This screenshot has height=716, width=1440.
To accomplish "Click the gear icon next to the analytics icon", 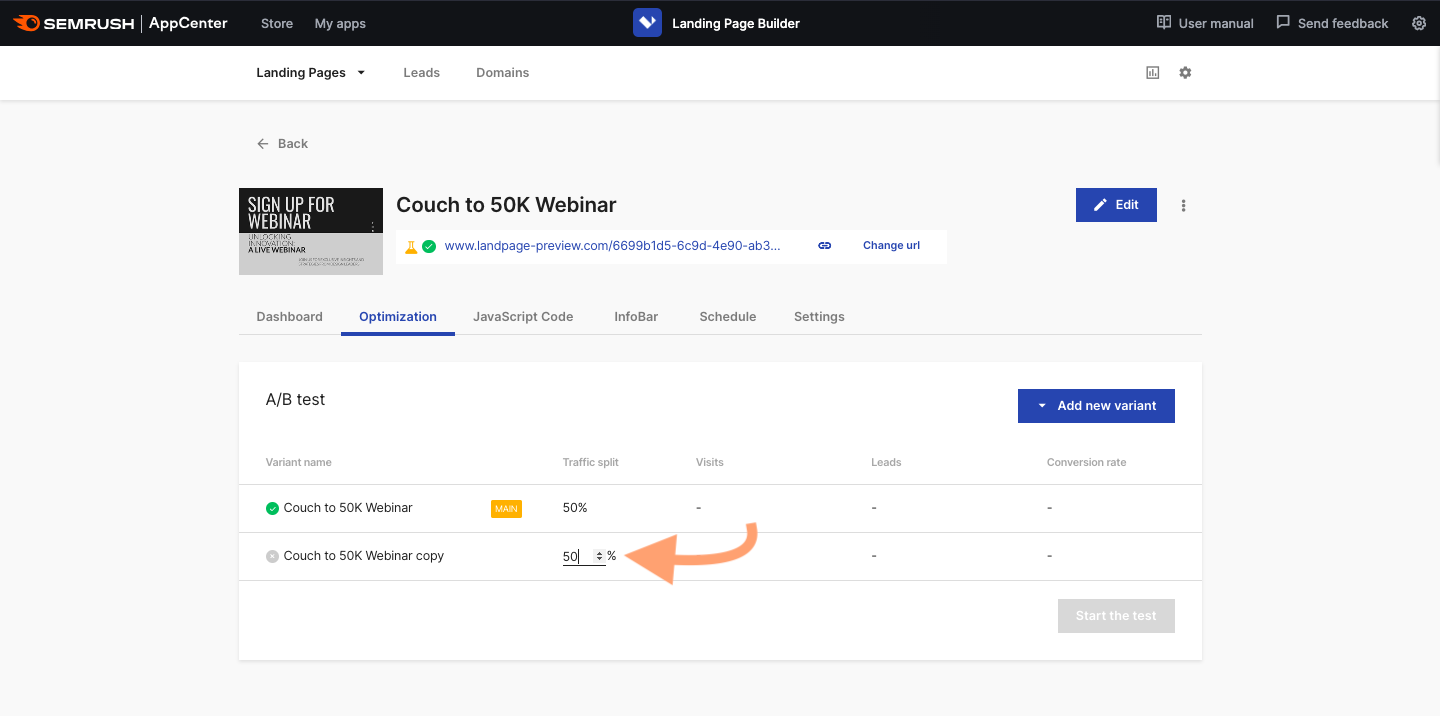I will pos(1185,72).
